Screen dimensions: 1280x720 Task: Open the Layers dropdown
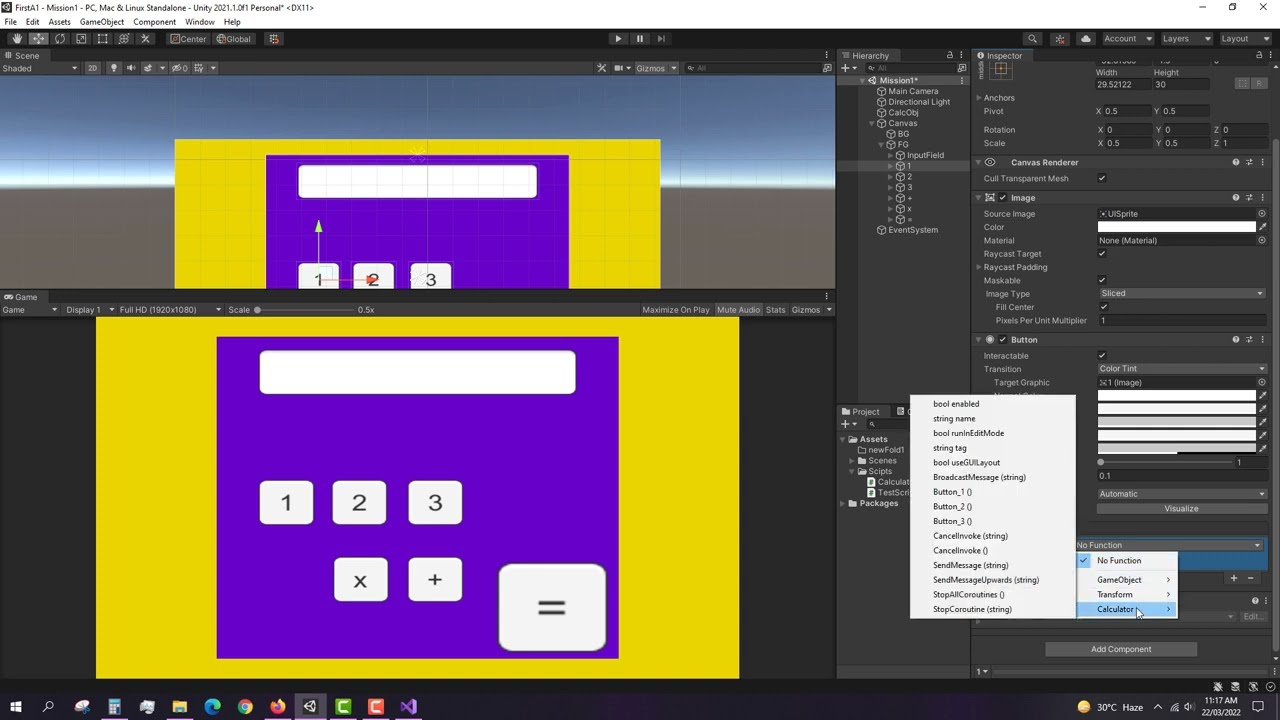click(1185, 39)
